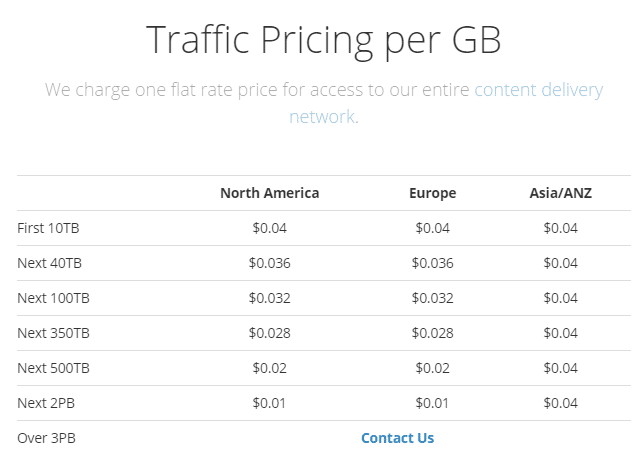Click the Next 2PB row label
The height and width of the screenshot is (457, 640).
[47, 403]
